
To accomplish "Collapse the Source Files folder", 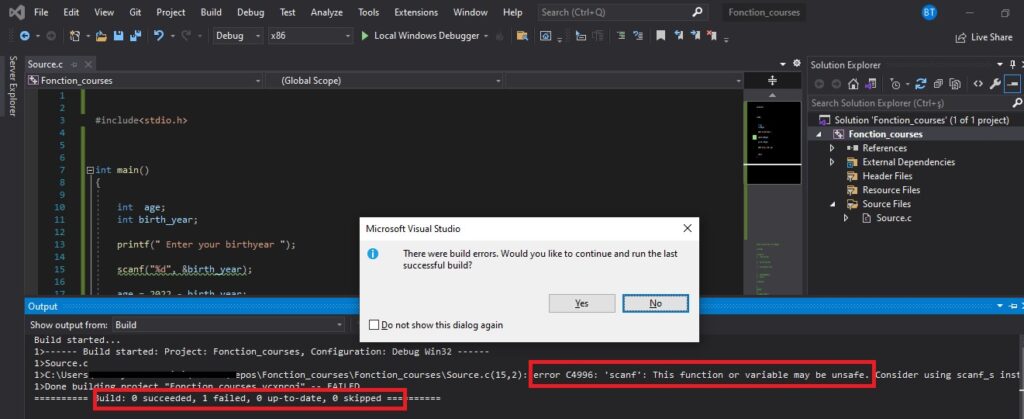I will [x=832, y=204].
